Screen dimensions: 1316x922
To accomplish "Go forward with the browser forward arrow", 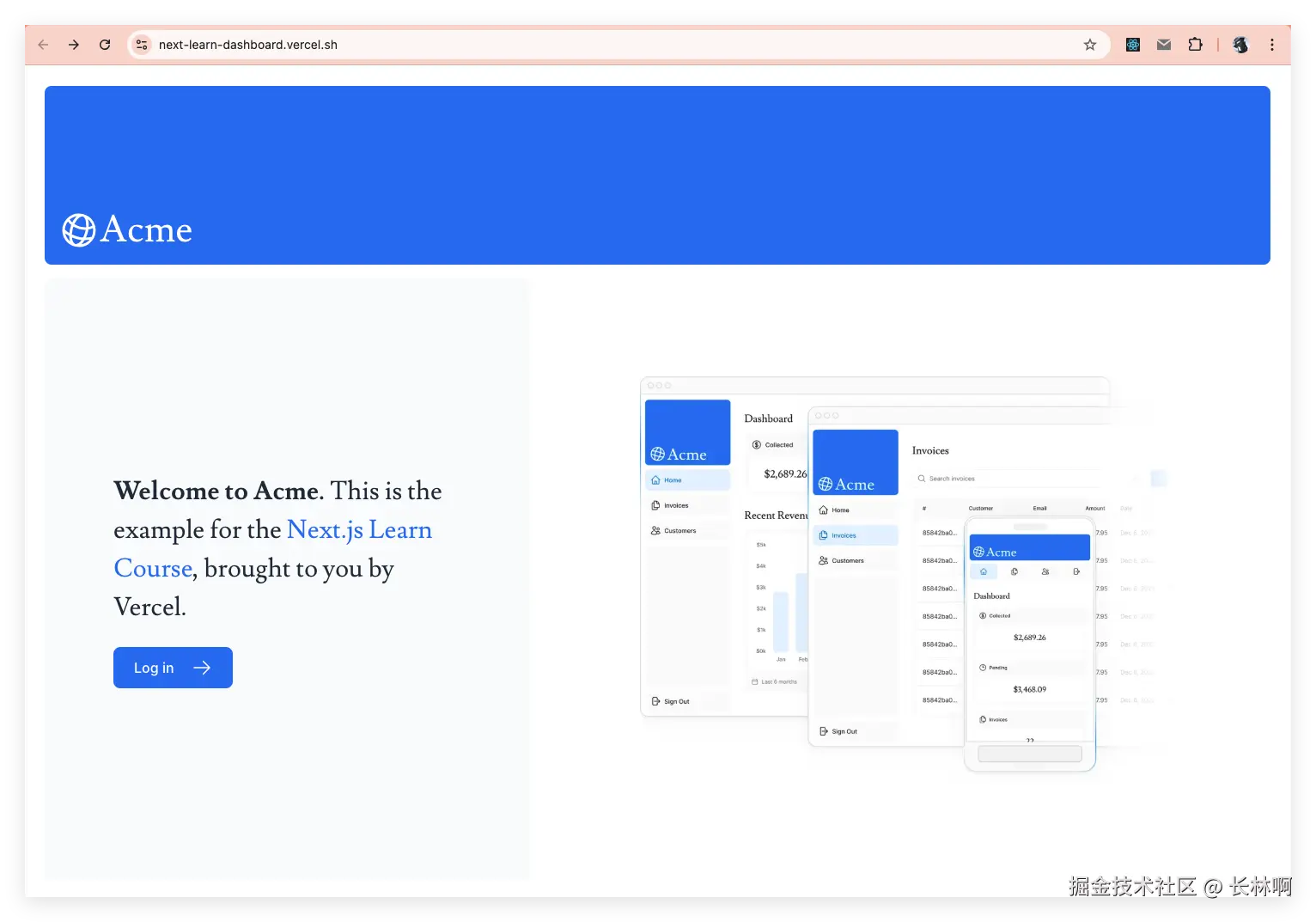I will point(74,45).
